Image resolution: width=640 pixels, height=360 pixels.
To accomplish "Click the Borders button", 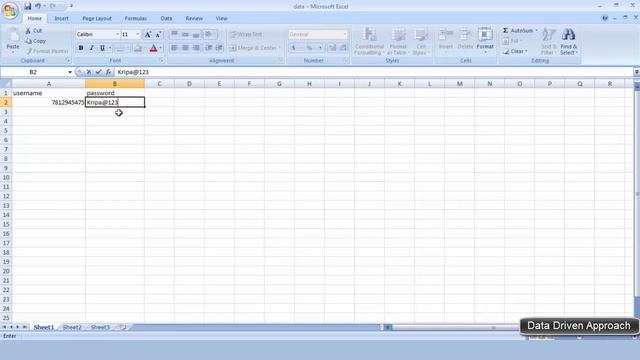I will [119, 48].
